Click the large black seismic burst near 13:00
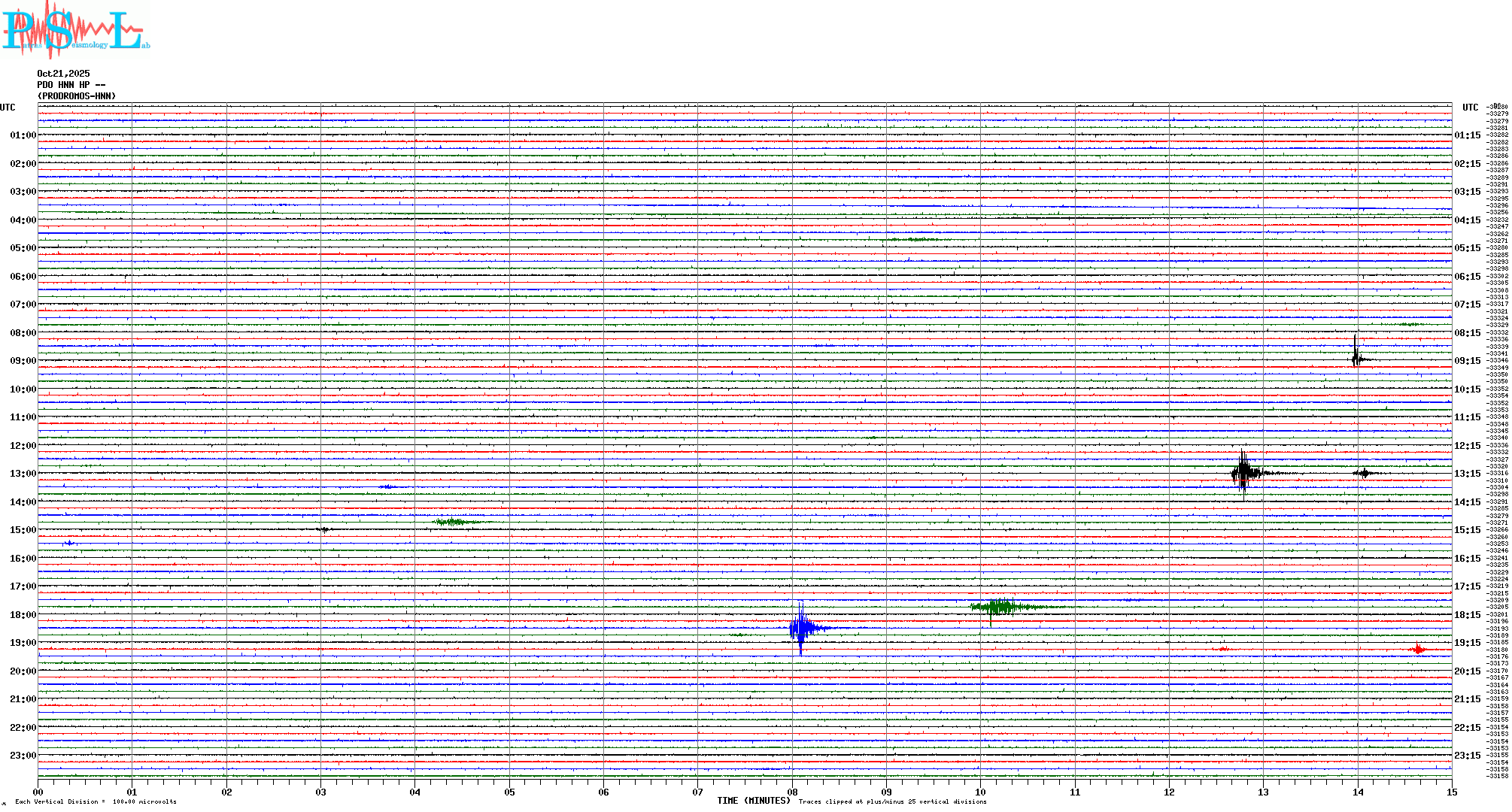The image size is (1512, 812). (1244, 473)
